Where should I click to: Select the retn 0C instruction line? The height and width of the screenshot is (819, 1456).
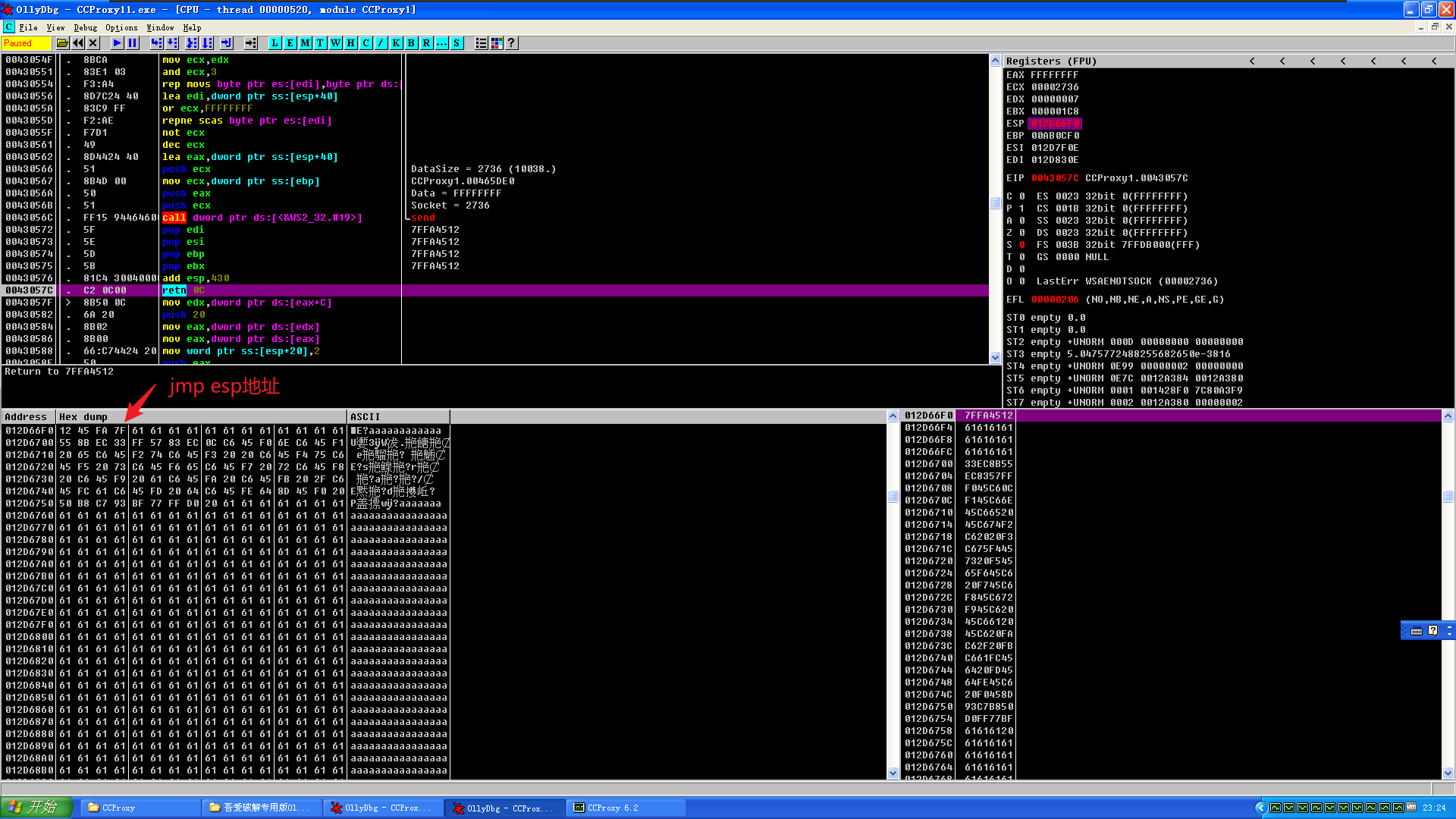(x=495, y=290)
